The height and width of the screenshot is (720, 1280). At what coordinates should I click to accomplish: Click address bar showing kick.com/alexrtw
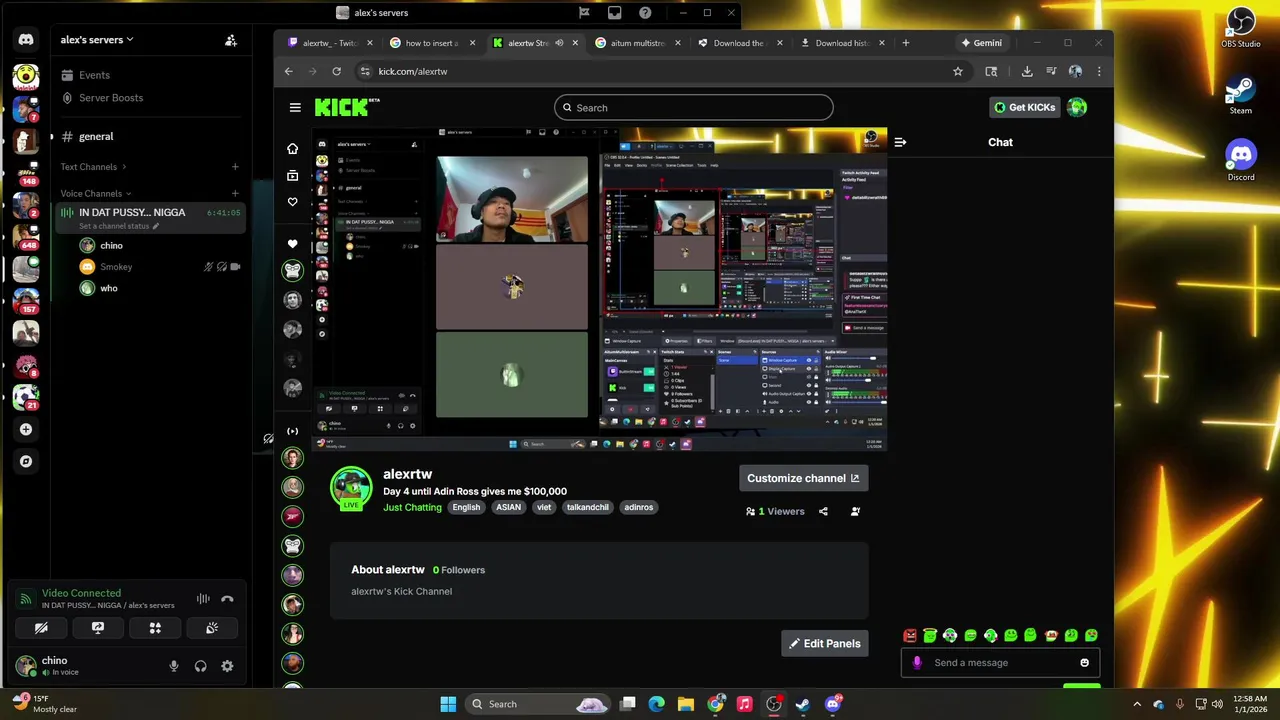point(655,72)
